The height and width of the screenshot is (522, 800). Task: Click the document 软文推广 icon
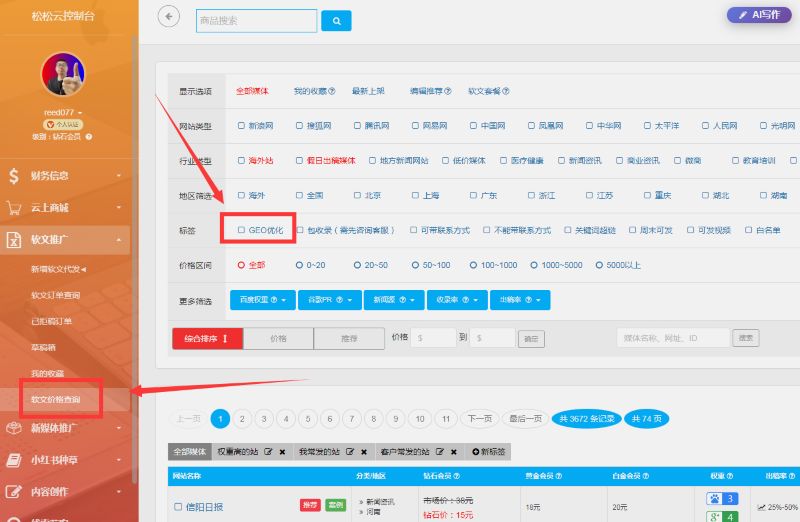[x=14, y=239]
